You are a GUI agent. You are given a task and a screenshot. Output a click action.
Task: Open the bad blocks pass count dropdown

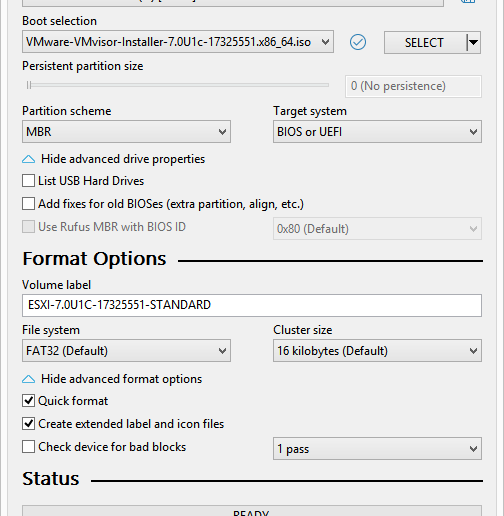coord(377,449)
